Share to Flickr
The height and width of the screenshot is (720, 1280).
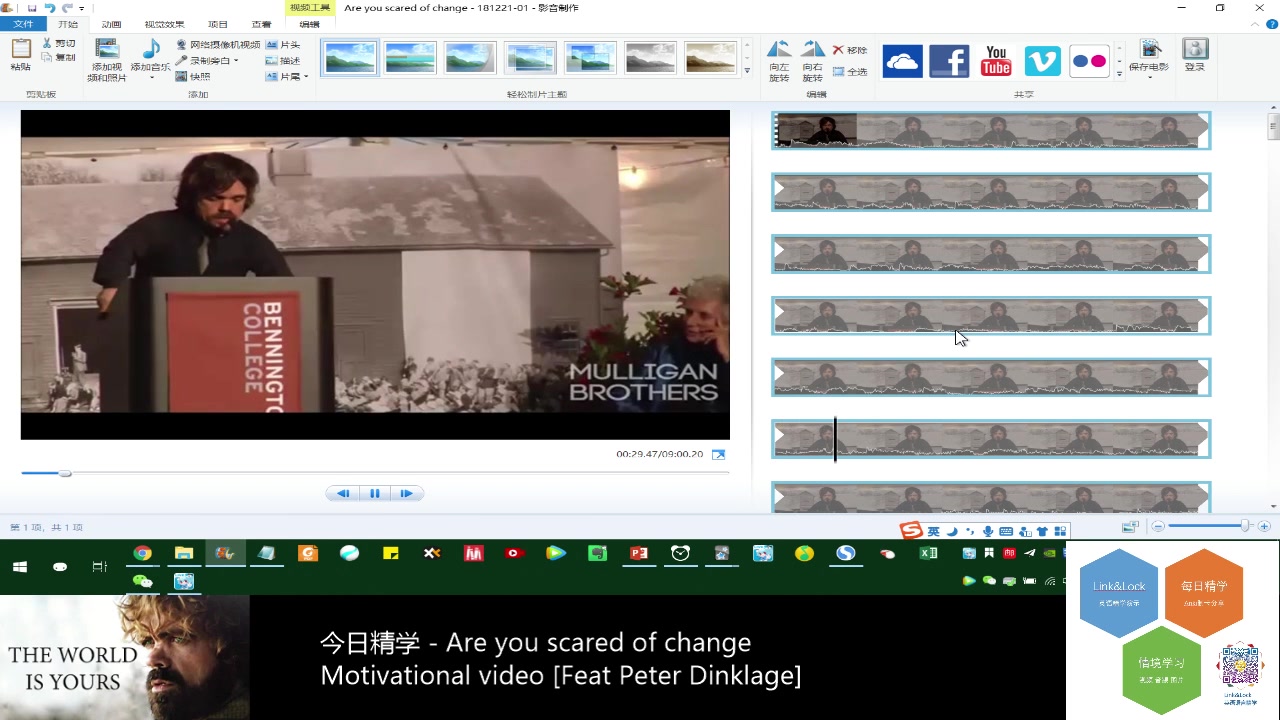coord(1089,62)
